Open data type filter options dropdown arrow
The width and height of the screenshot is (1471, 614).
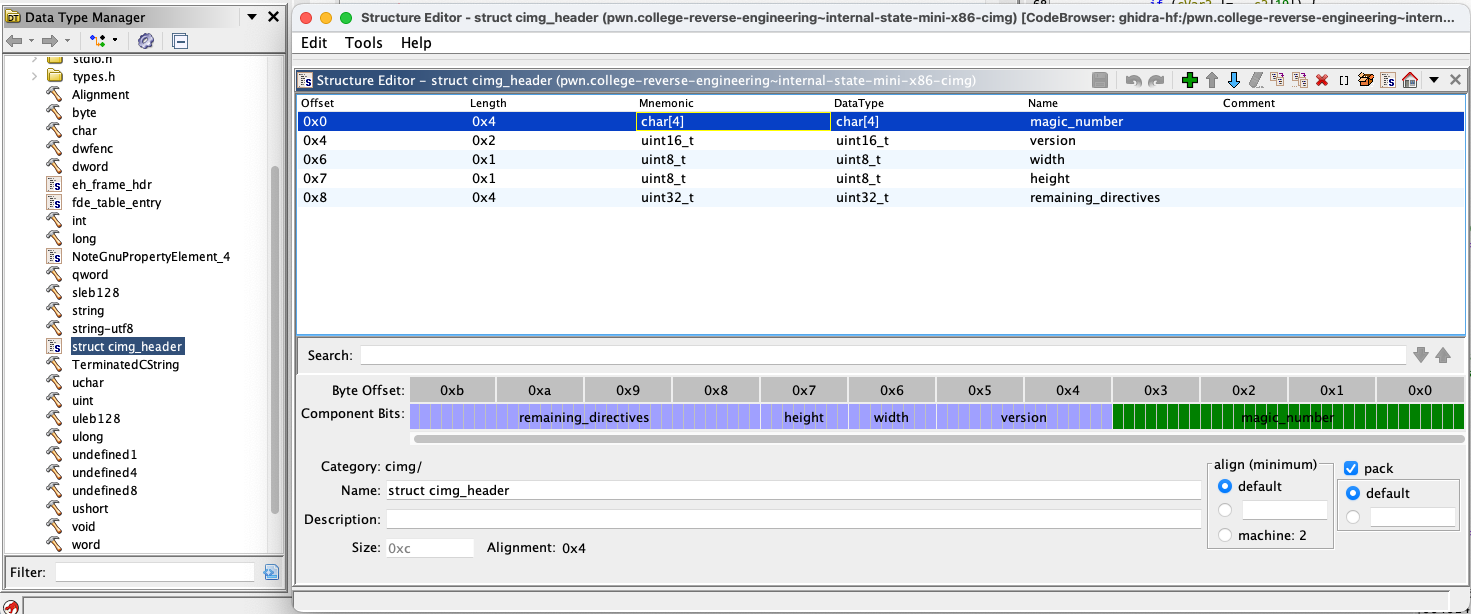[x=114, y=41]
